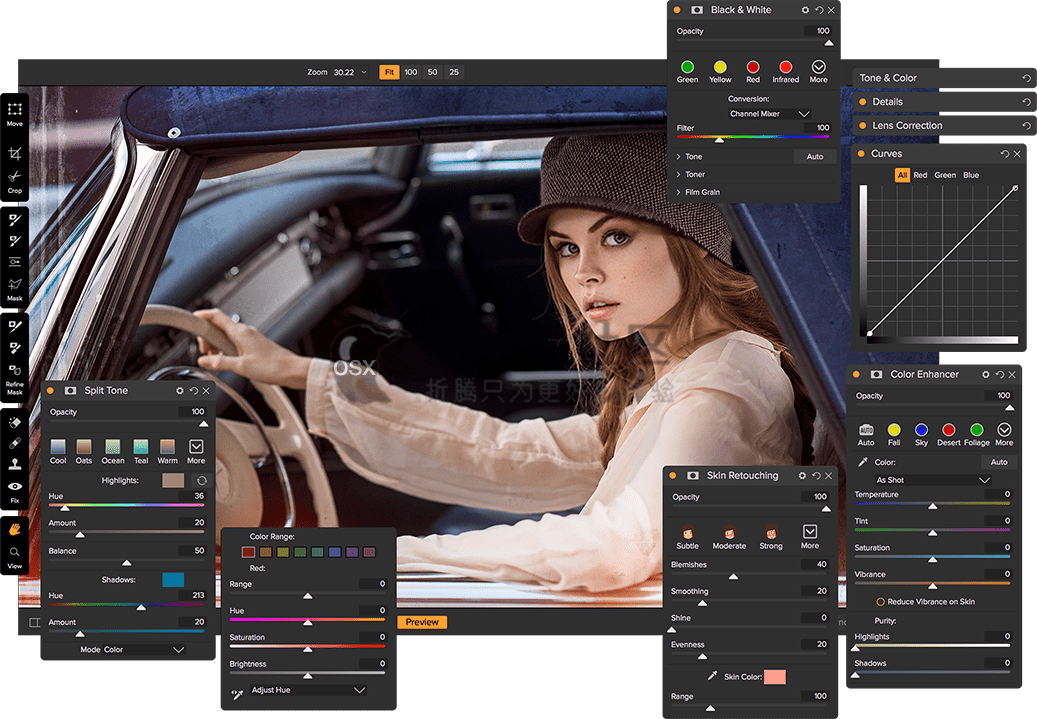Screen dimensions: 1037x719
Task: Toggle Split Tone filter on/off
Action: point(50,391)
